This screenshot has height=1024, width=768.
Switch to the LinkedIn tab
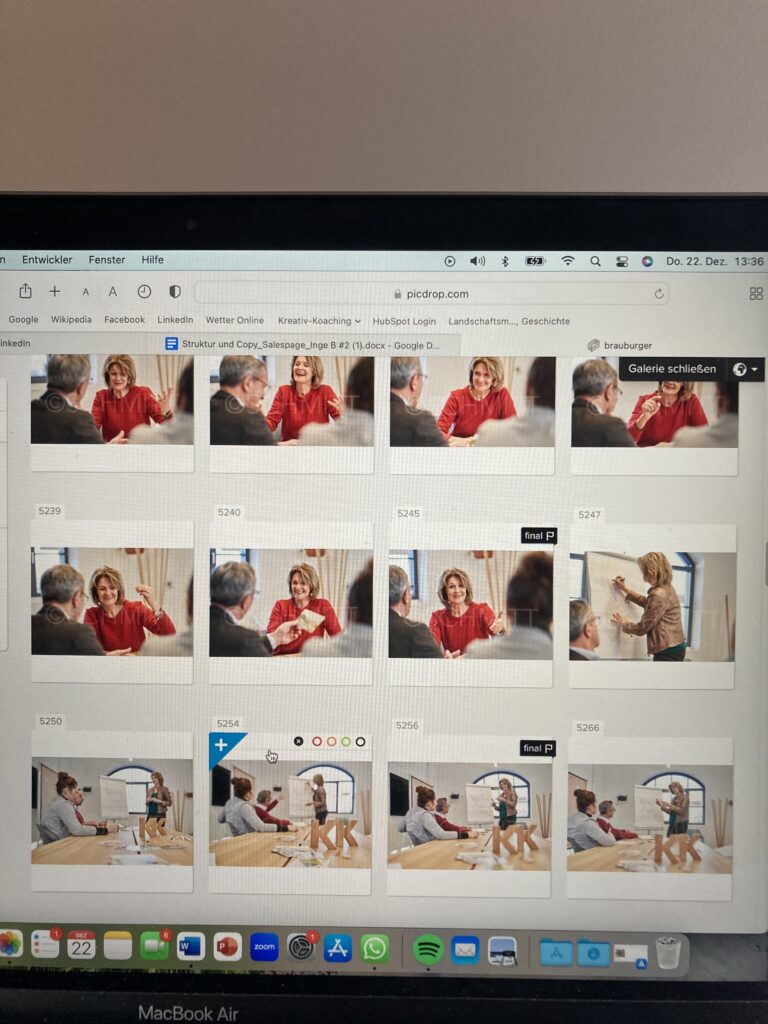click(16, 343)
